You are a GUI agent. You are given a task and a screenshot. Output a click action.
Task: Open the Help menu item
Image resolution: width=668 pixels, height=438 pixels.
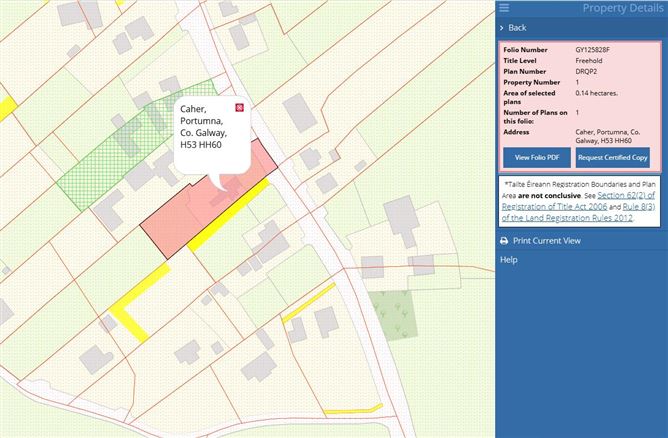click(x=509, y=260)
